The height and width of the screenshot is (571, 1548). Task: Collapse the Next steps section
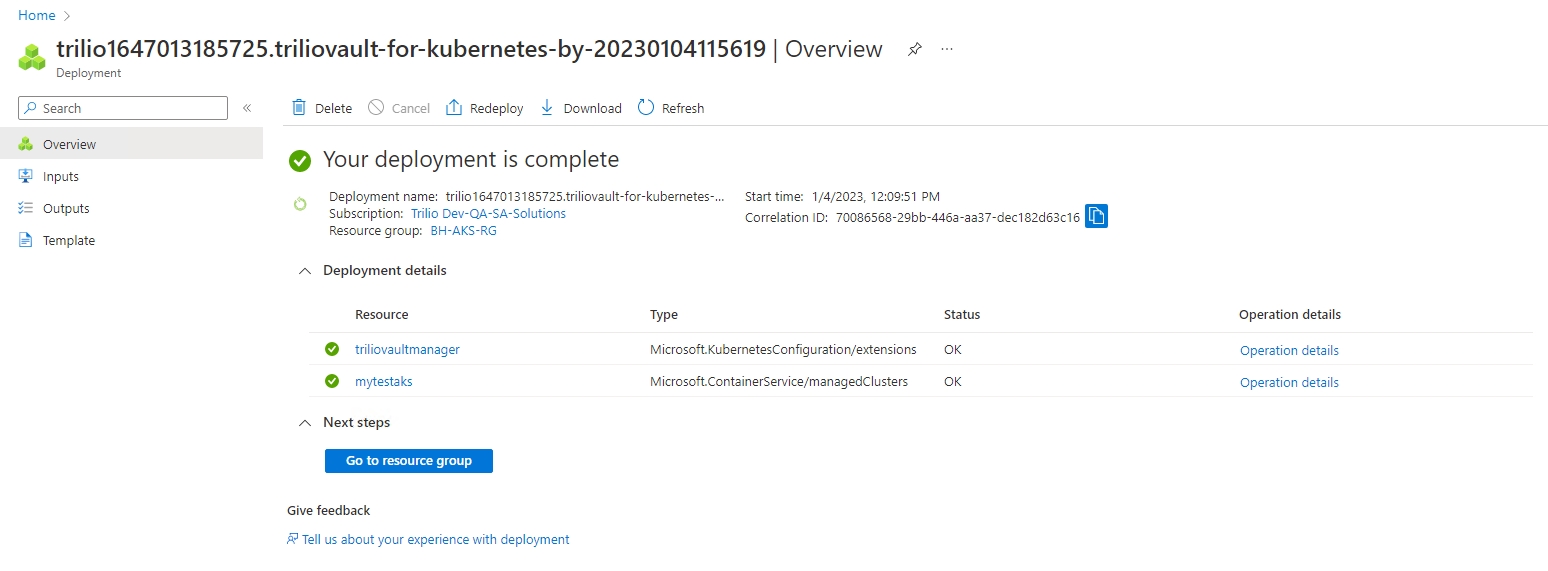306,423
